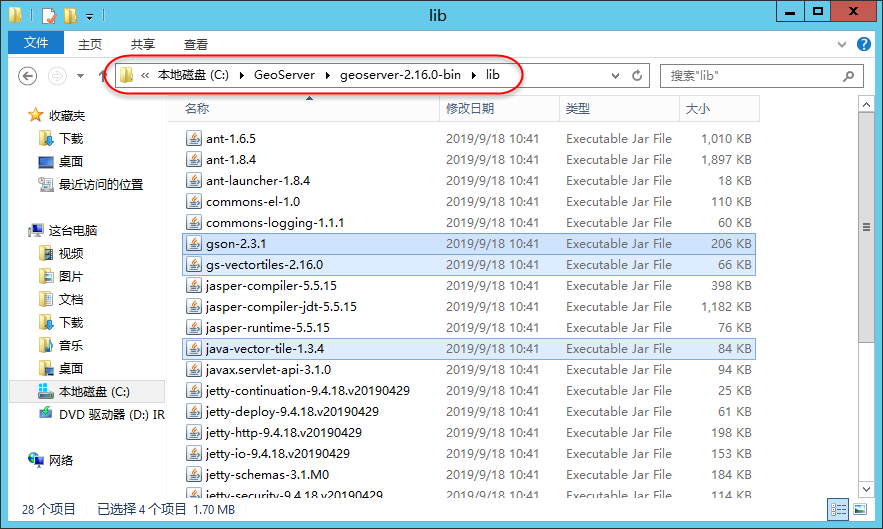Viewport: 883px width, 529px height.
Task: Switch to the 共享 ribbon tab
Action: tap(142, 44)
